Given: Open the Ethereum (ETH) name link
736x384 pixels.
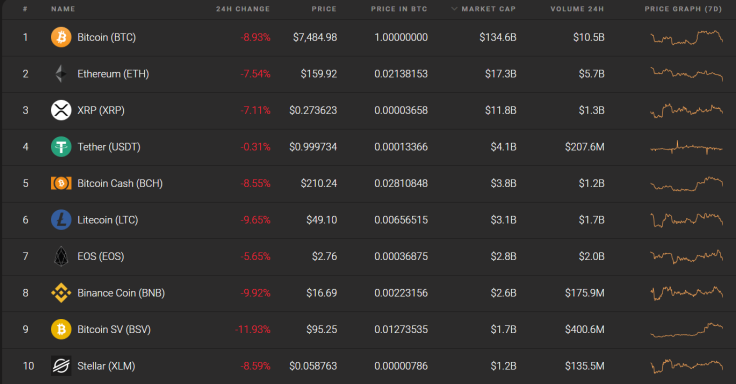Looking at the screenshot, I should coord(113,74).
